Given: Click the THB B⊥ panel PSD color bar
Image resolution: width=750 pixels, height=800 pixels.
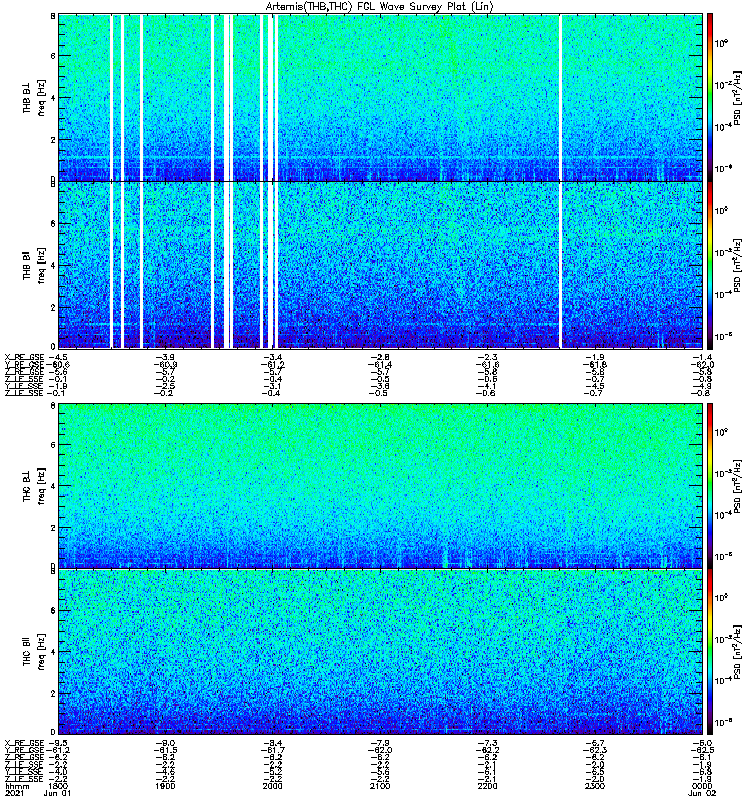Looking at the screenshot, I should pyautogui.click(x=710, y=97).
